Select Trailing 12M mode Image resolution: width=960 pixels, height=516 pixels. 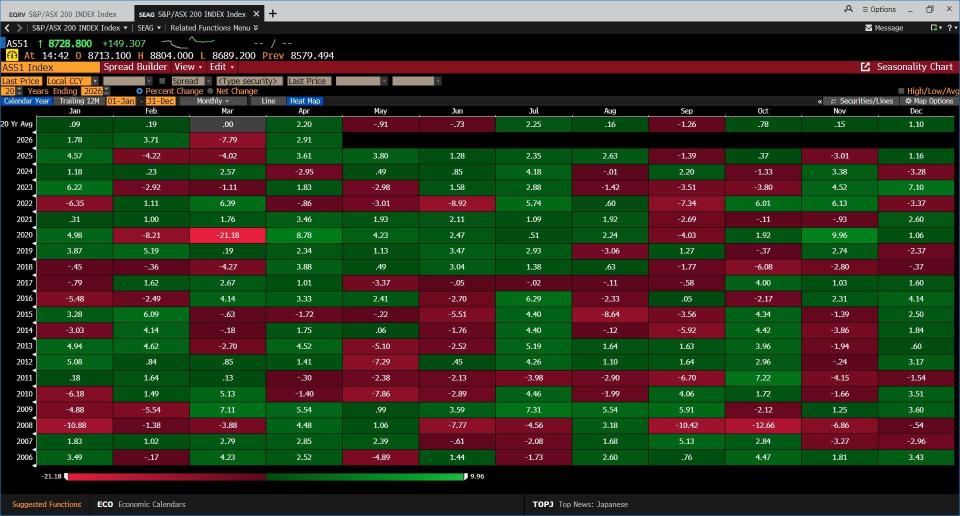click(79, 101)
